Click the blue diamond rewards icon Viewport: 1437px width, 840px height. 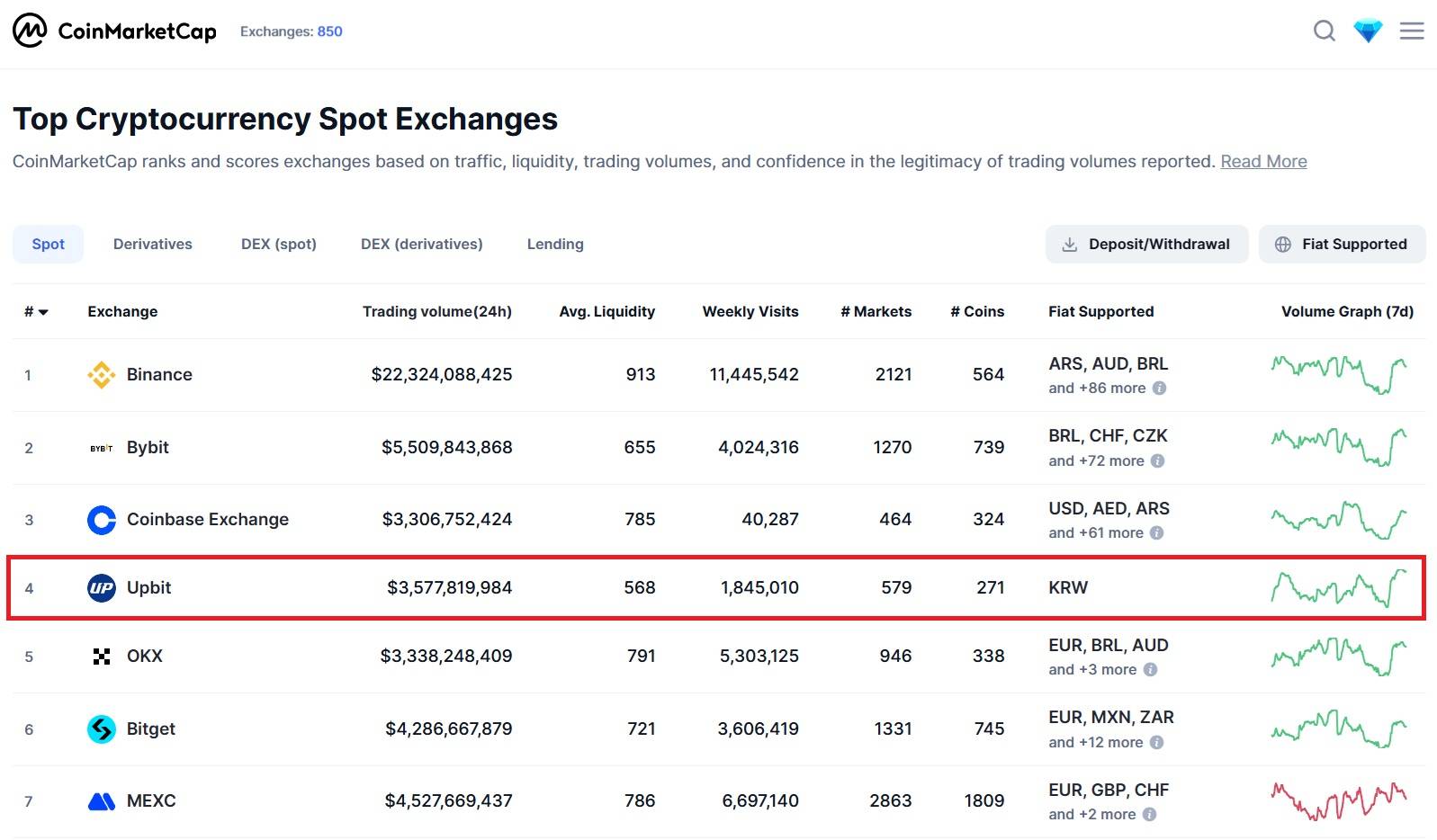click(x=1368, y=31)
